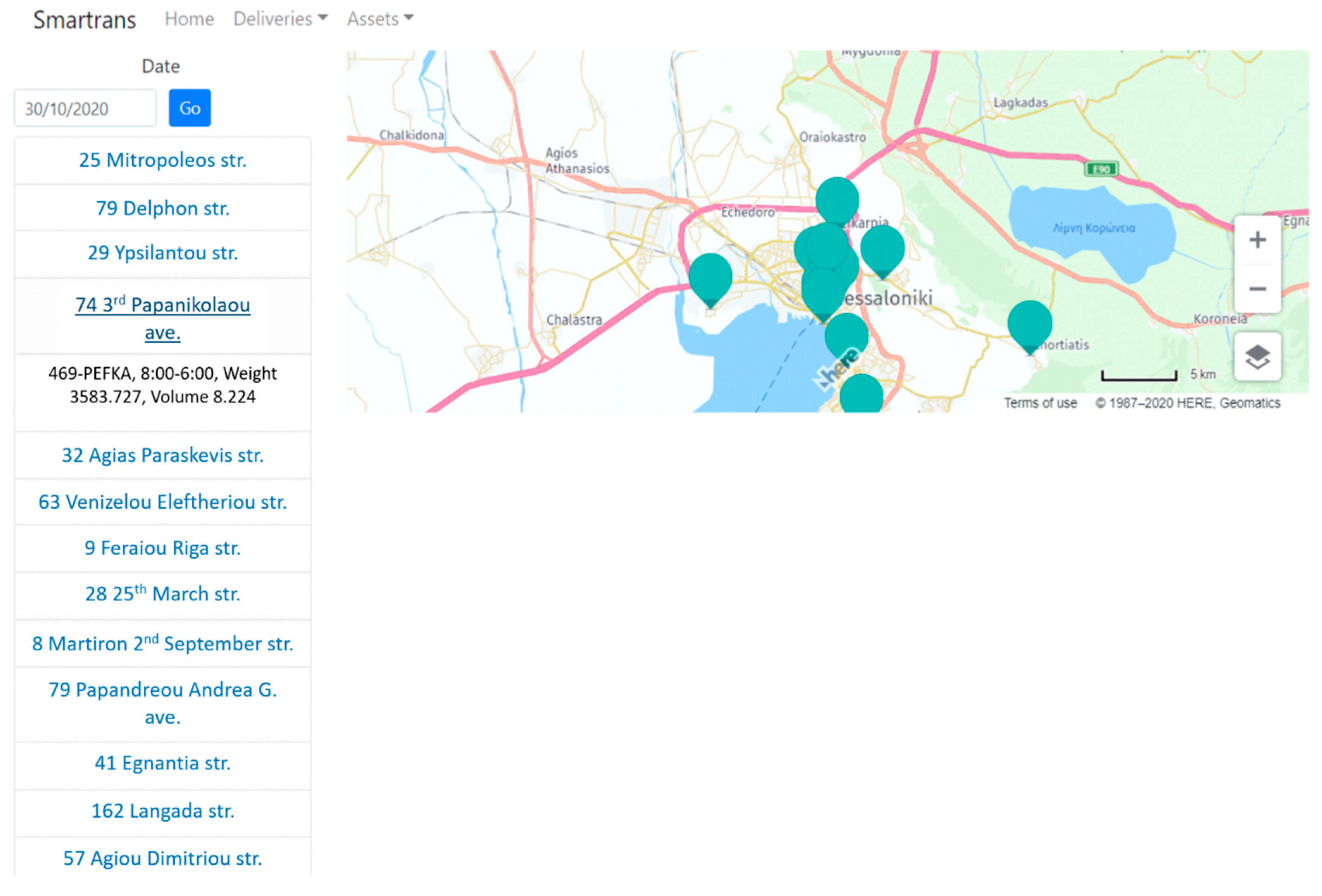Screen dimensions: 1322x896
Task: Click the Smartrans brand title
Action: [x=85, y=20]
